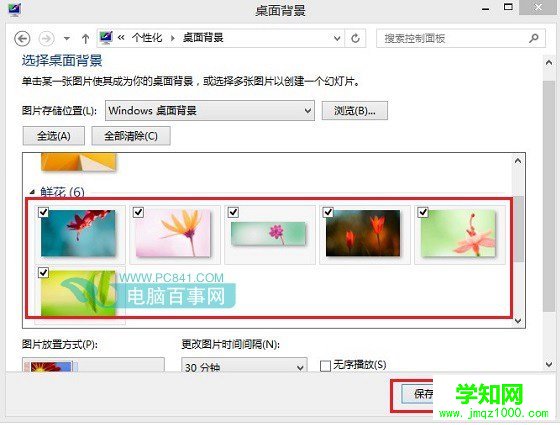Click the main window scrollbar thumb
The width and height of the screenshot is (560, 425).
[x=549, y=196]
